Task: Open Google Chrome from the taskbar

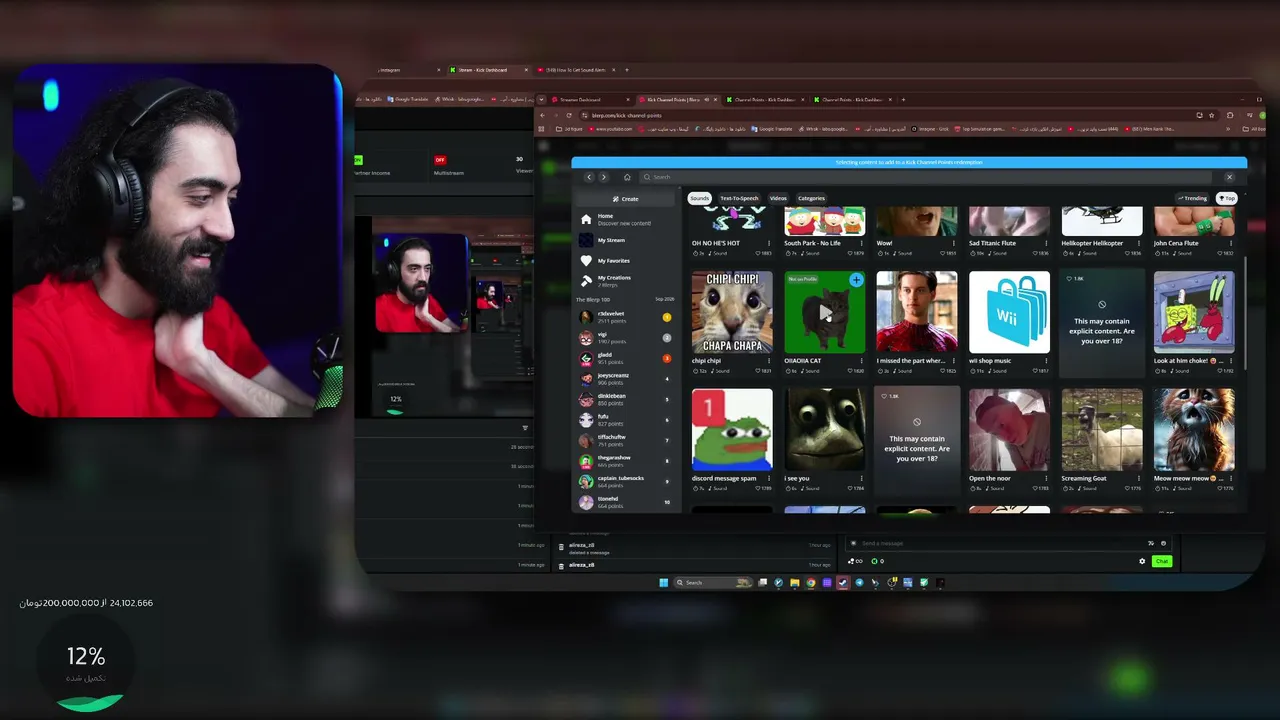Action: click(x=811, y=582)
